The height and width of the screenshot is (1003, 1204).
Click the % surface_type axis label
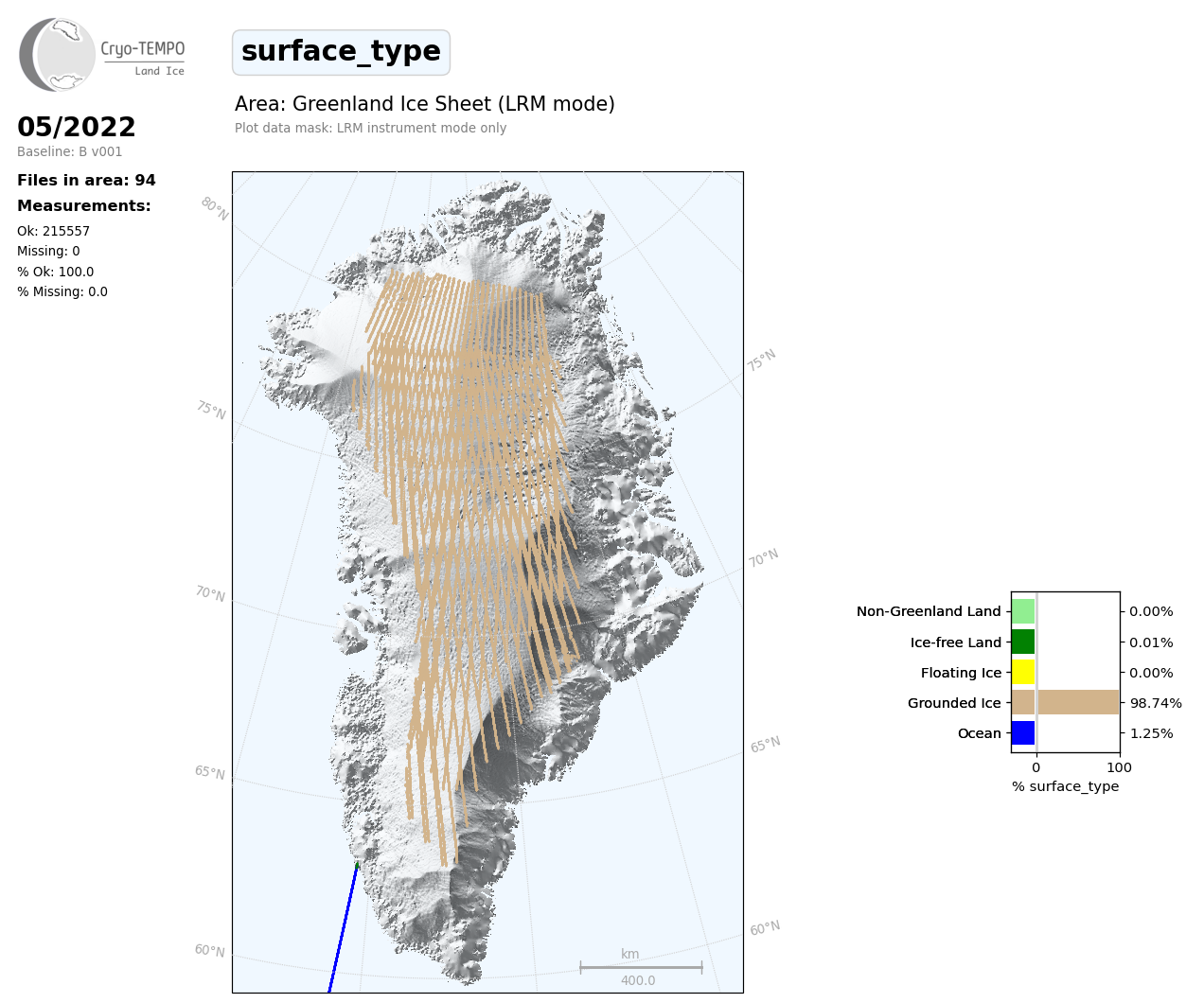pos(1065,786)
